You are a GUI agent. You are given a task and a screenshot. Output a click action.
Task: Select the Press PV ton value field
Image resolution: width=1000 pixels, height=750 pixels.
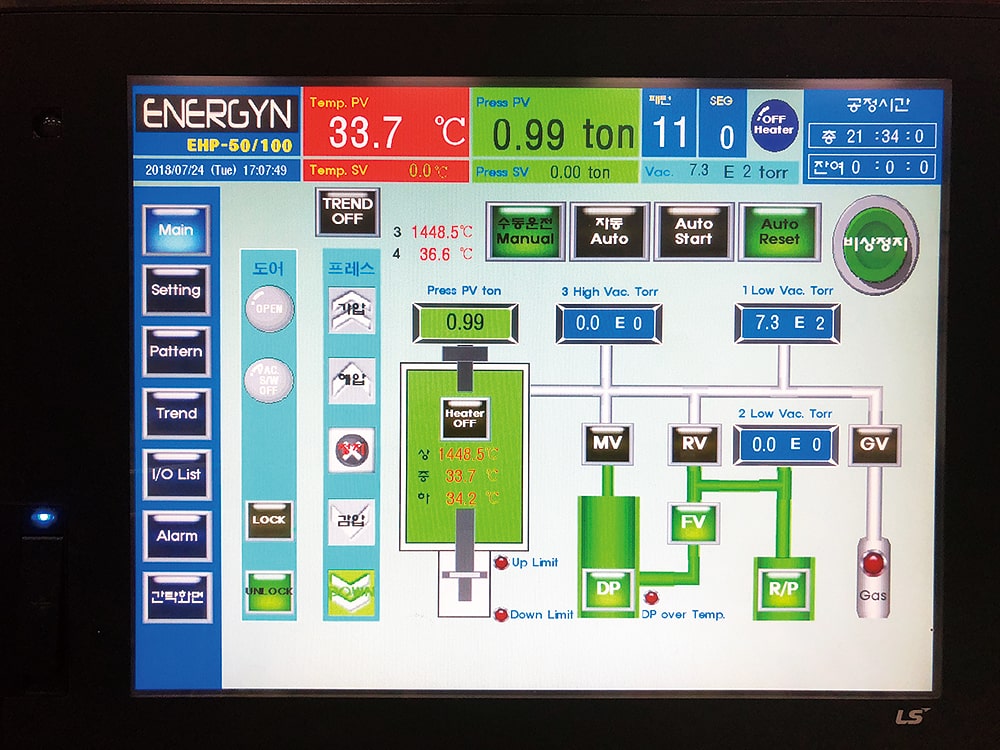click(x=466, y=323)
